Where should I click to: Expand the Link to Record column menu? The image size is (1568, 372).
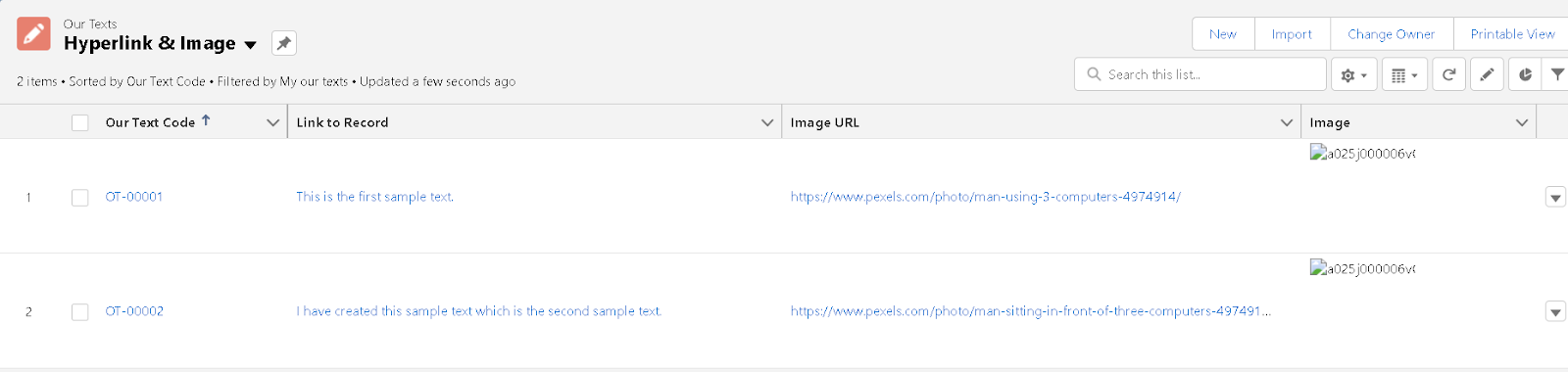(x=767, y=122)
